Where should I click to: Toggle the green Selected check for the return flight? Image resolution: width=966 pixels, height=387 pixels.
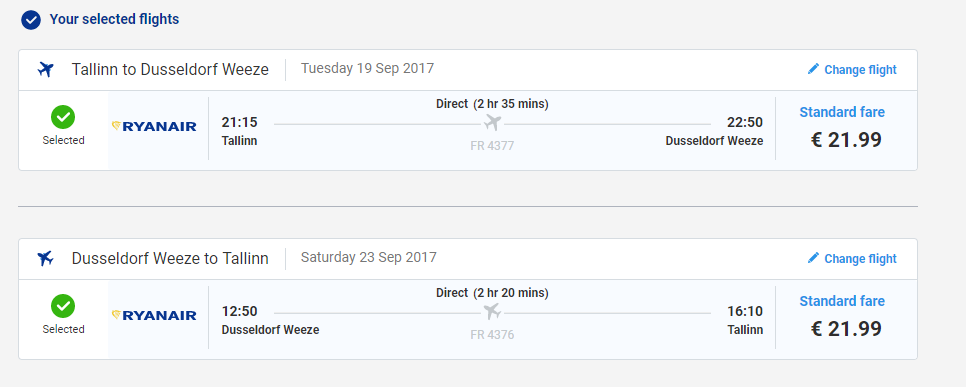[63, 306]
